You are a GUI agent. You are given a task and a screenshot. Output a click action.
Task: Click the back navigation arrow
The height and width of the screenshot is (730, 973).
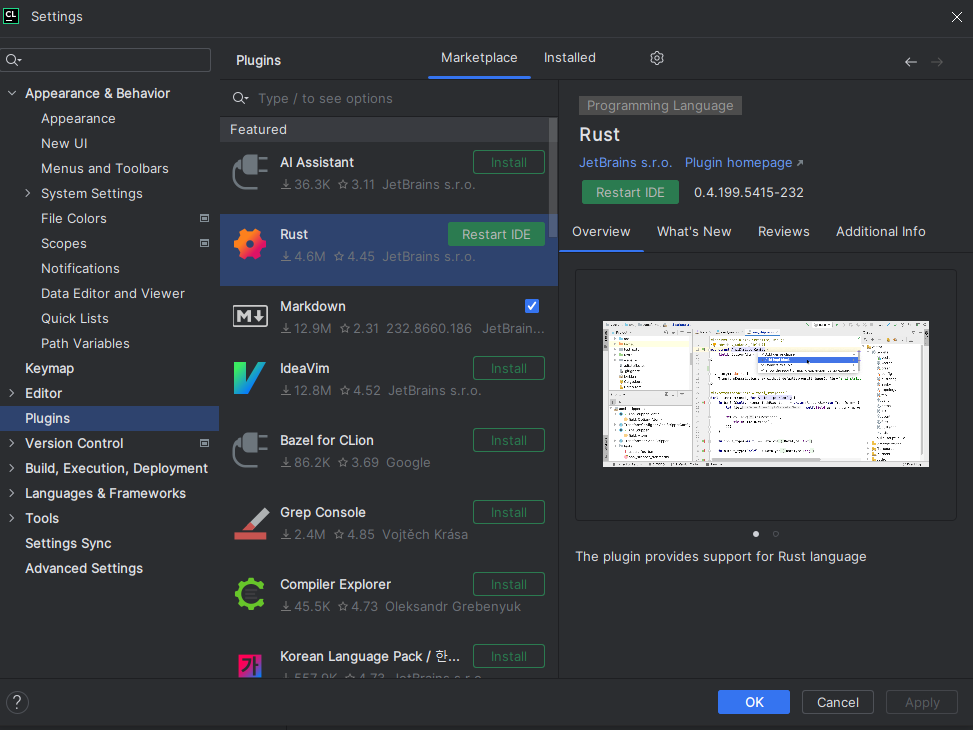pos(910,61)
